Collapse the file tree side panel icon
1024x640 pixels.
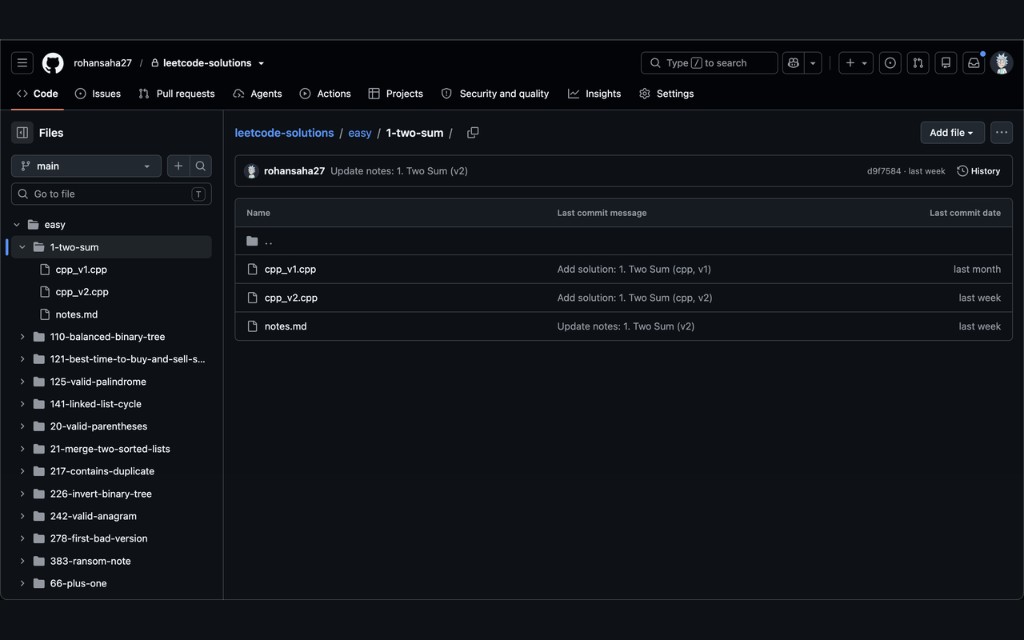(22, 133)
